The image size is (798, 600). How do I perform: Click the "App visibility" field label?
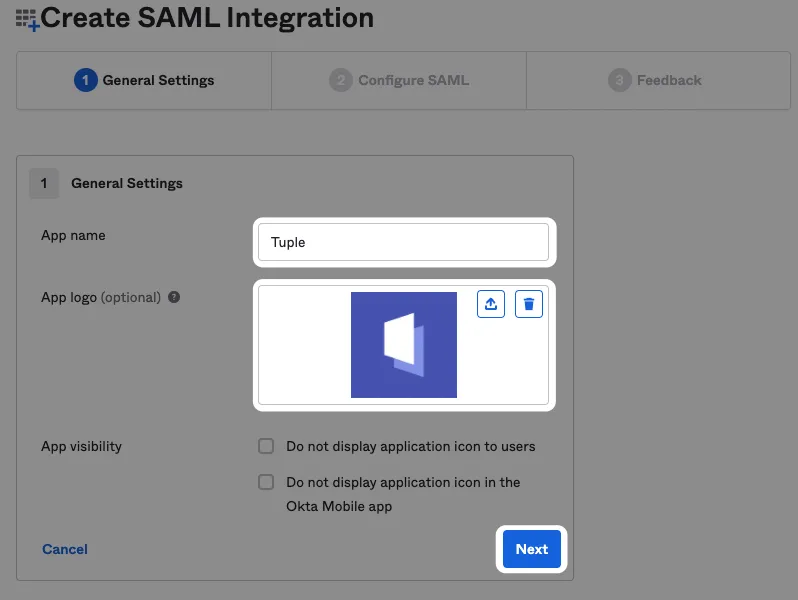coord(82,446)
